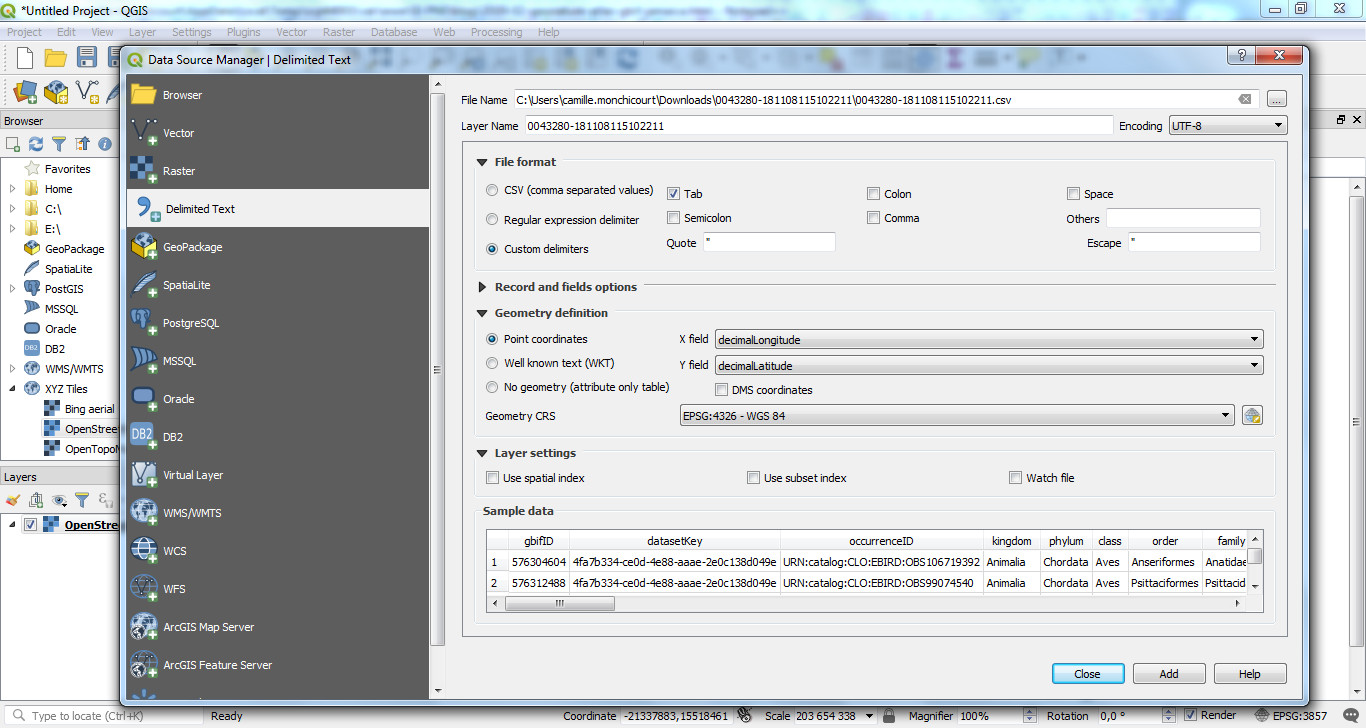Open the Project menu

click(x=25, y=32)
